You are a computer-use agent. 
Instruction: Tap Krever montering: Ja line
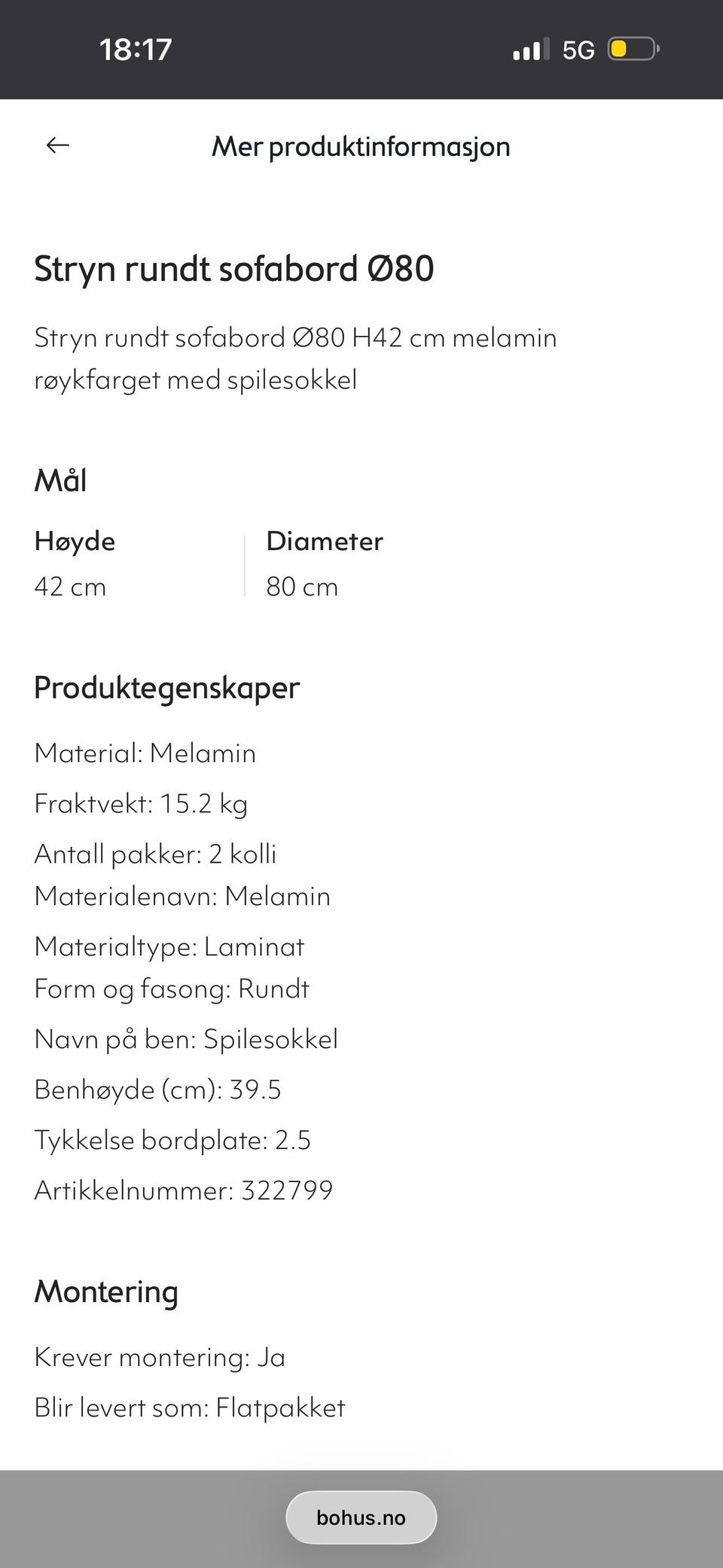pos(160,1356)
